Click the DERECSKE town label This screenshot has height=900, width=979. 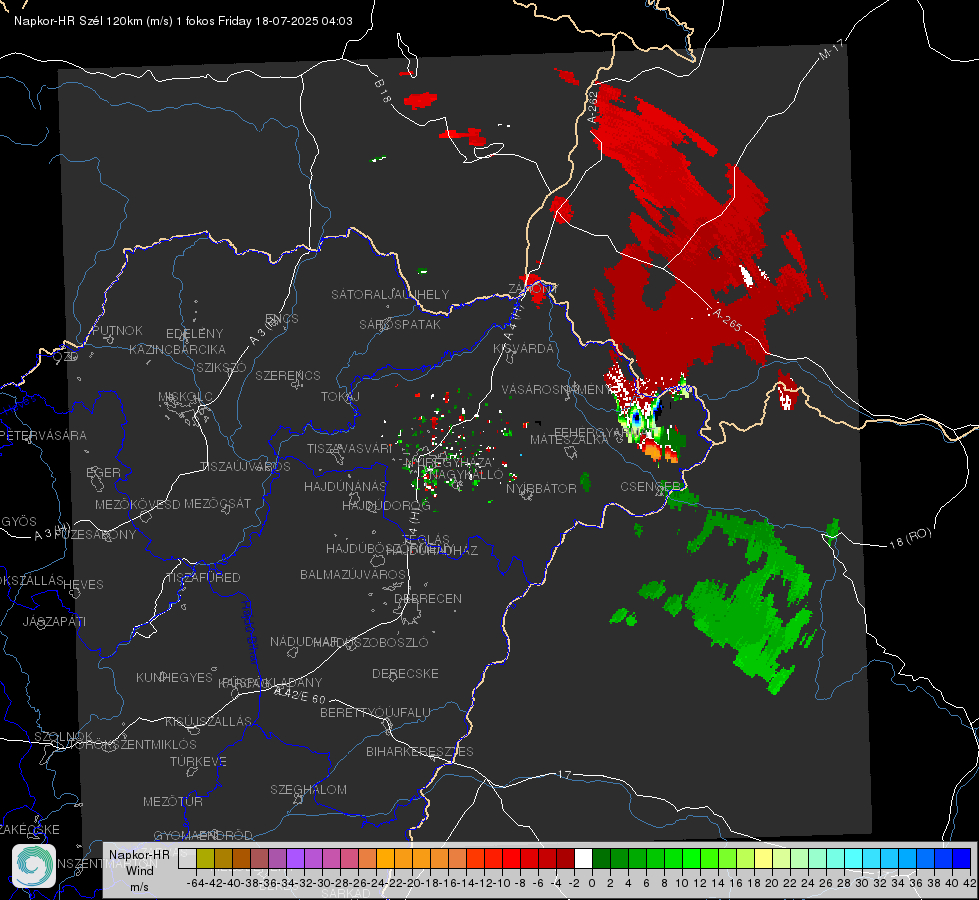click(x=405, y=674)
